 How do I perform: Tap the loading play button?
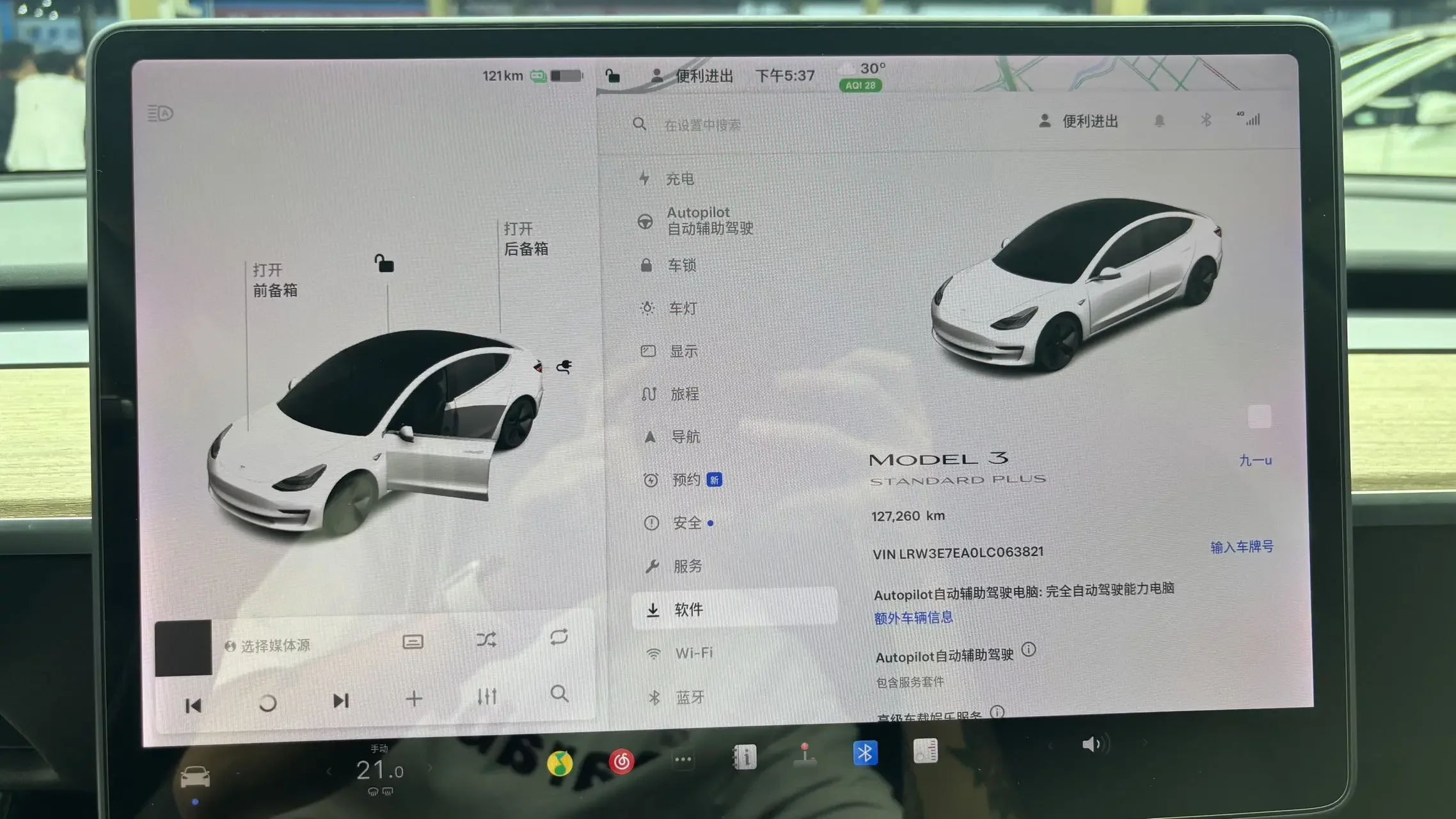point(267,703)
